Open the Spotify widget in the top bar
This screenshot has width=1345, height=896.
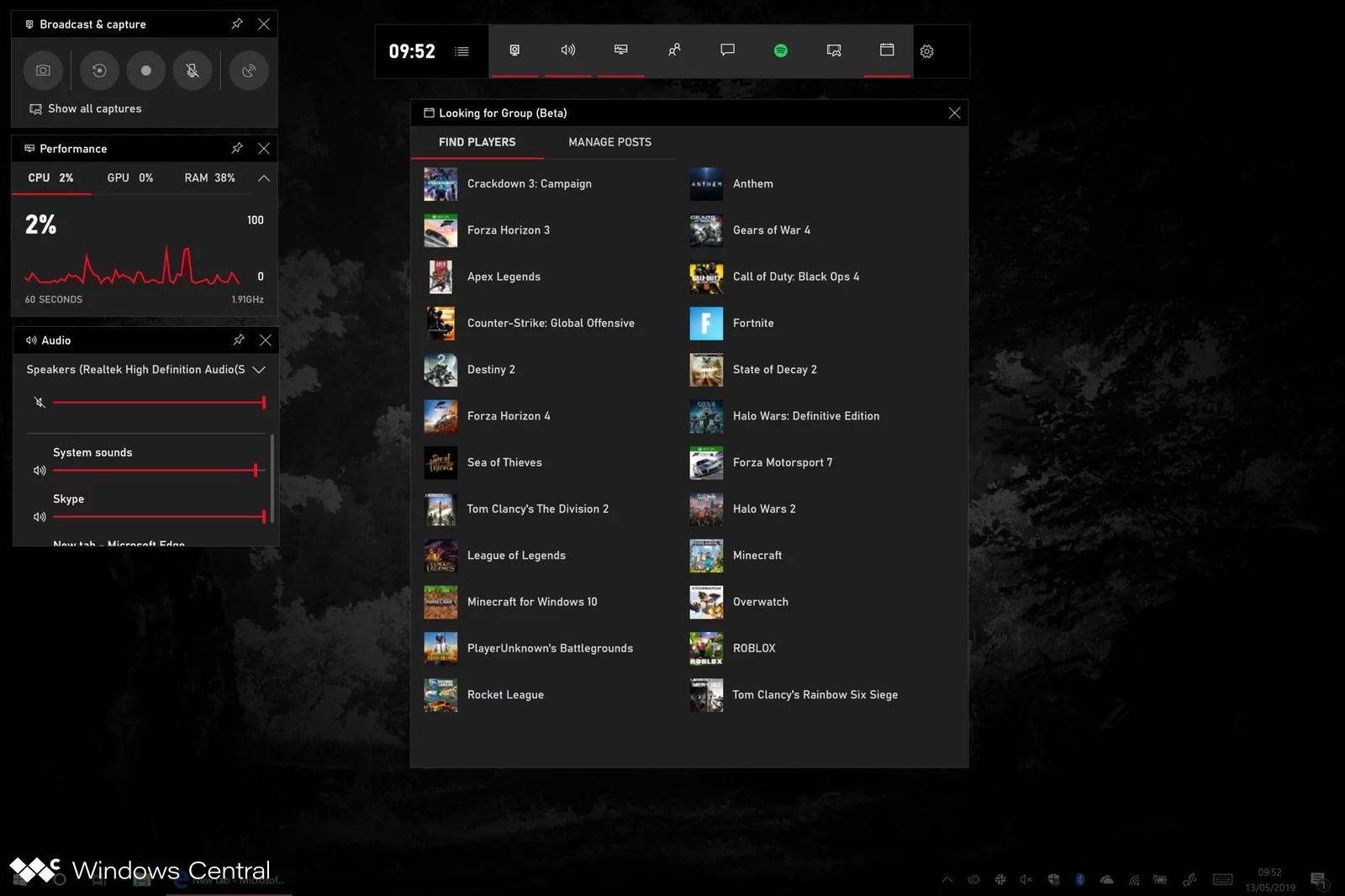(780, 51)
